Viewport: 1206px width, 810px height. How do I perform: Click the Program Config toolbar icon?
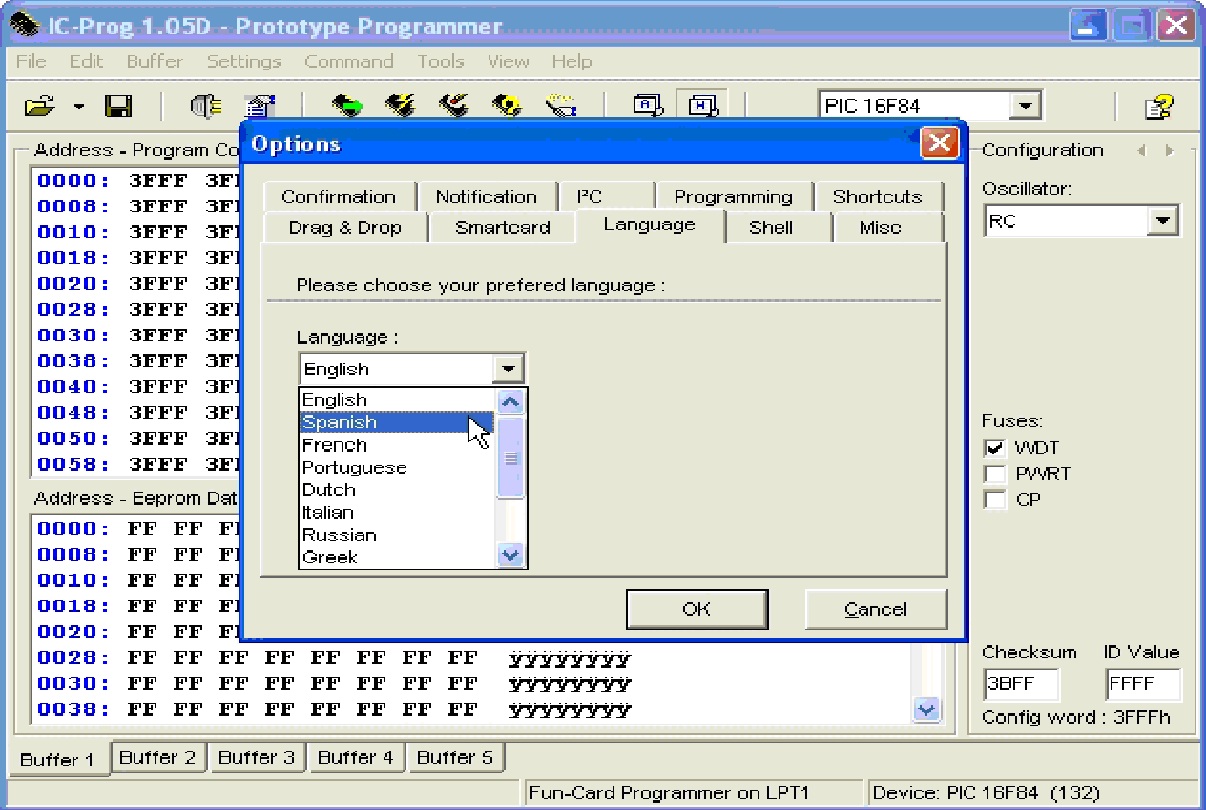[x=454, y=105]
